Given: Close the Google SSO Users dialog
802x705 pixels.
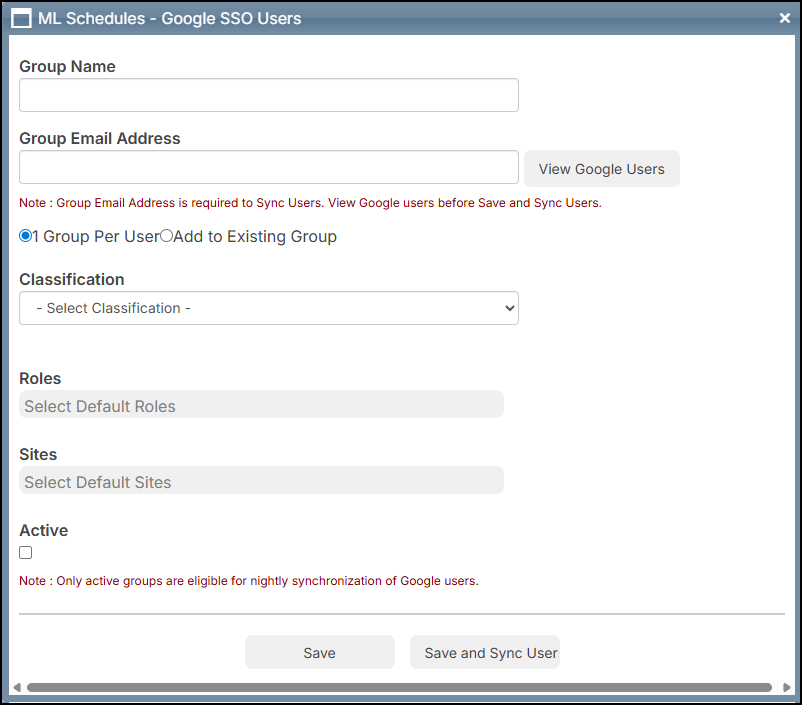Looking at the screenshot, I should pos(785,18).
